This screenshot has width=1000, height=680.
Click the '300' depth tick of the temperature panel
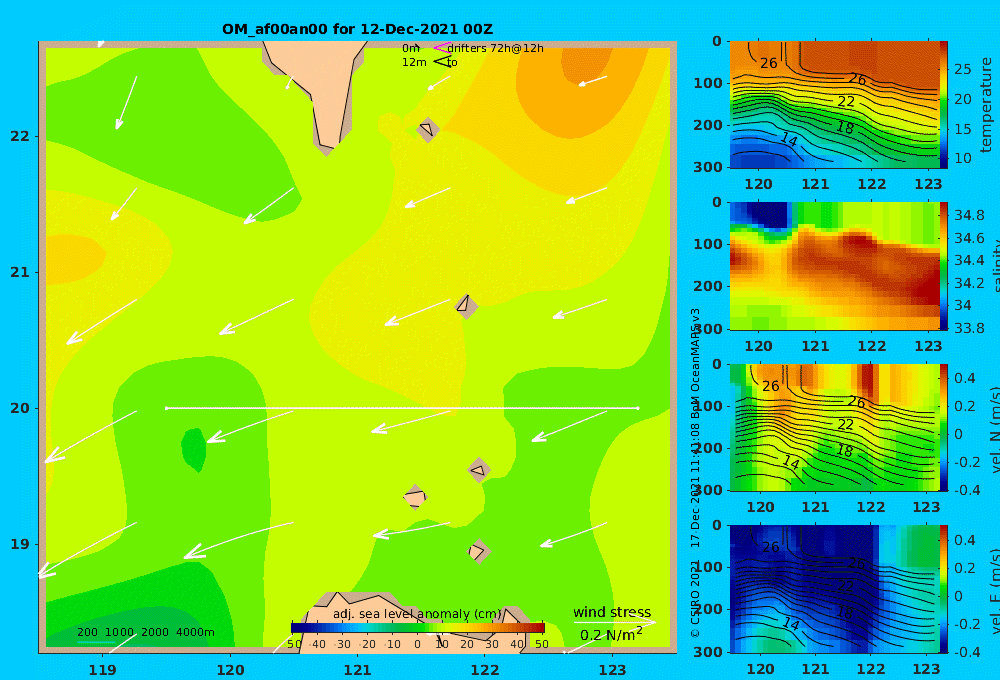pos(708,167)
